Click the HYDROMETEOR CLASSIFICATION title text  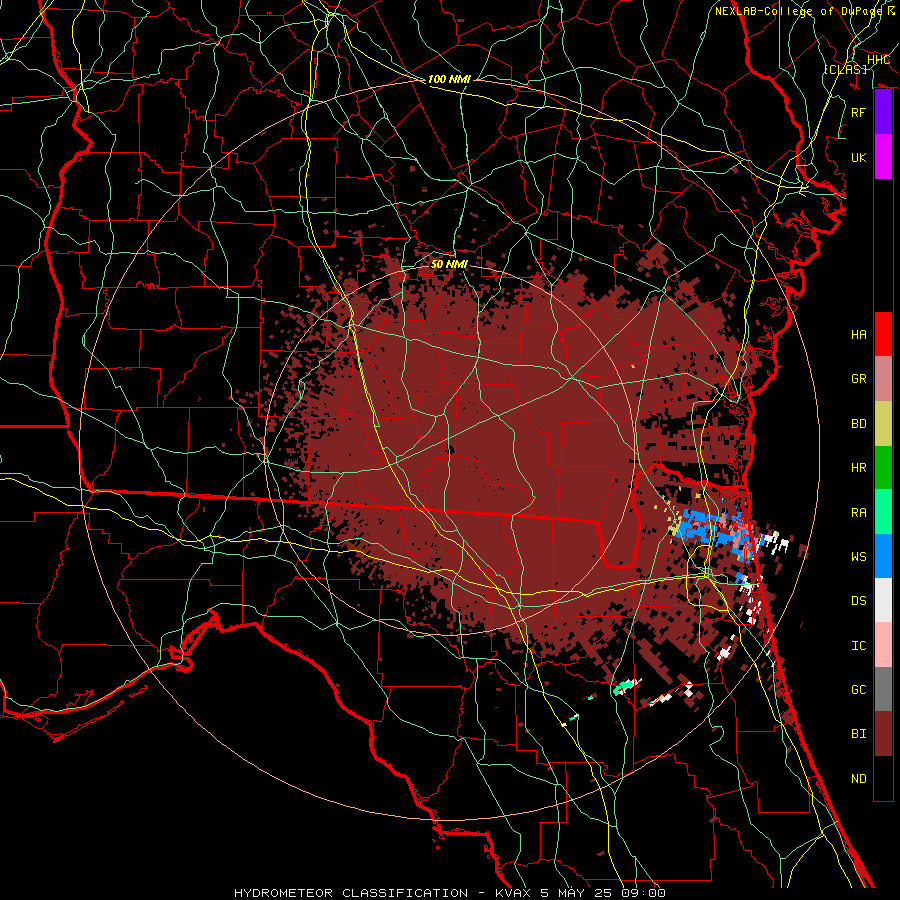[x=351, y=893]
